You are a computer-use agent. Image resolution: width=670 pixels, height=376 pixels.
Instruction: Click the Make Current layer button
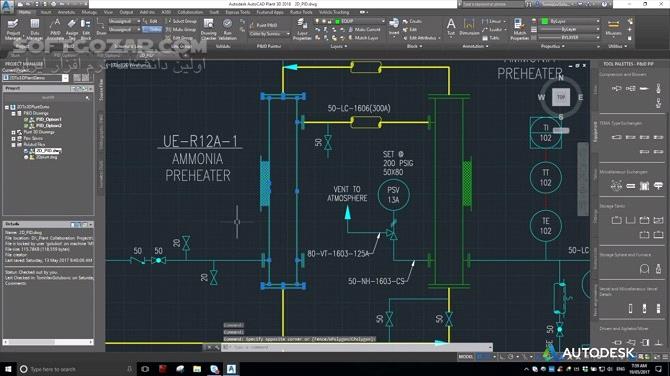tap(364, 29)
